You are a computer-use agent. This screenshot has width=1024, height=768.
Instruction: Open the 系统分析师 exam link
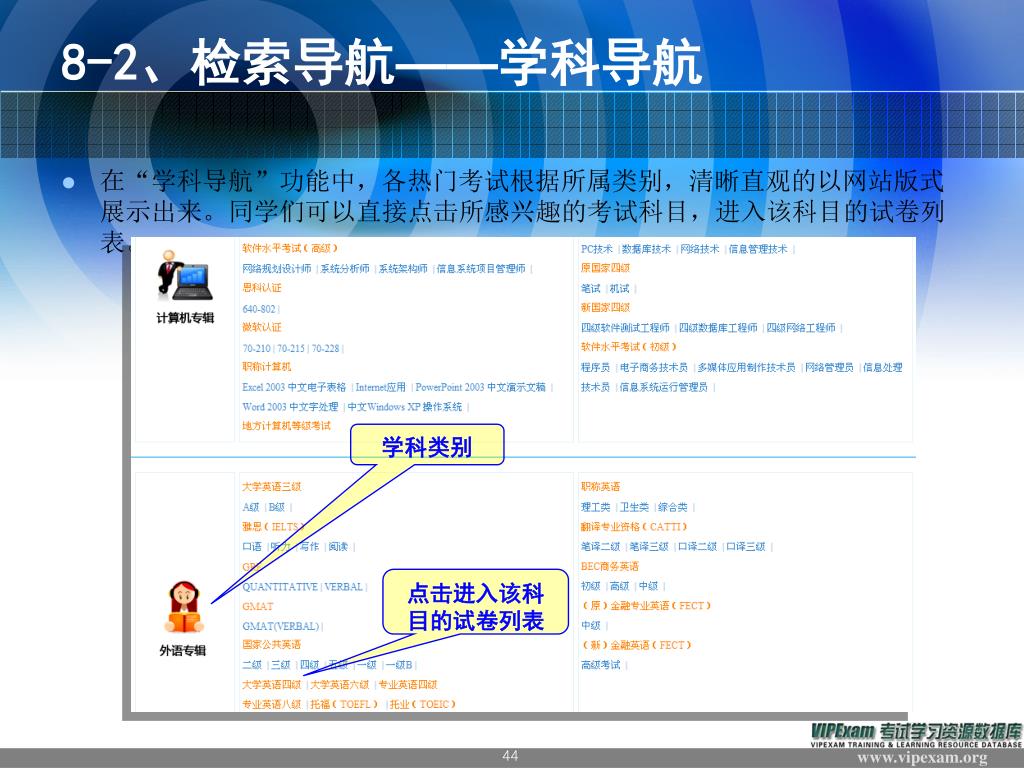(x=345, y=268)
